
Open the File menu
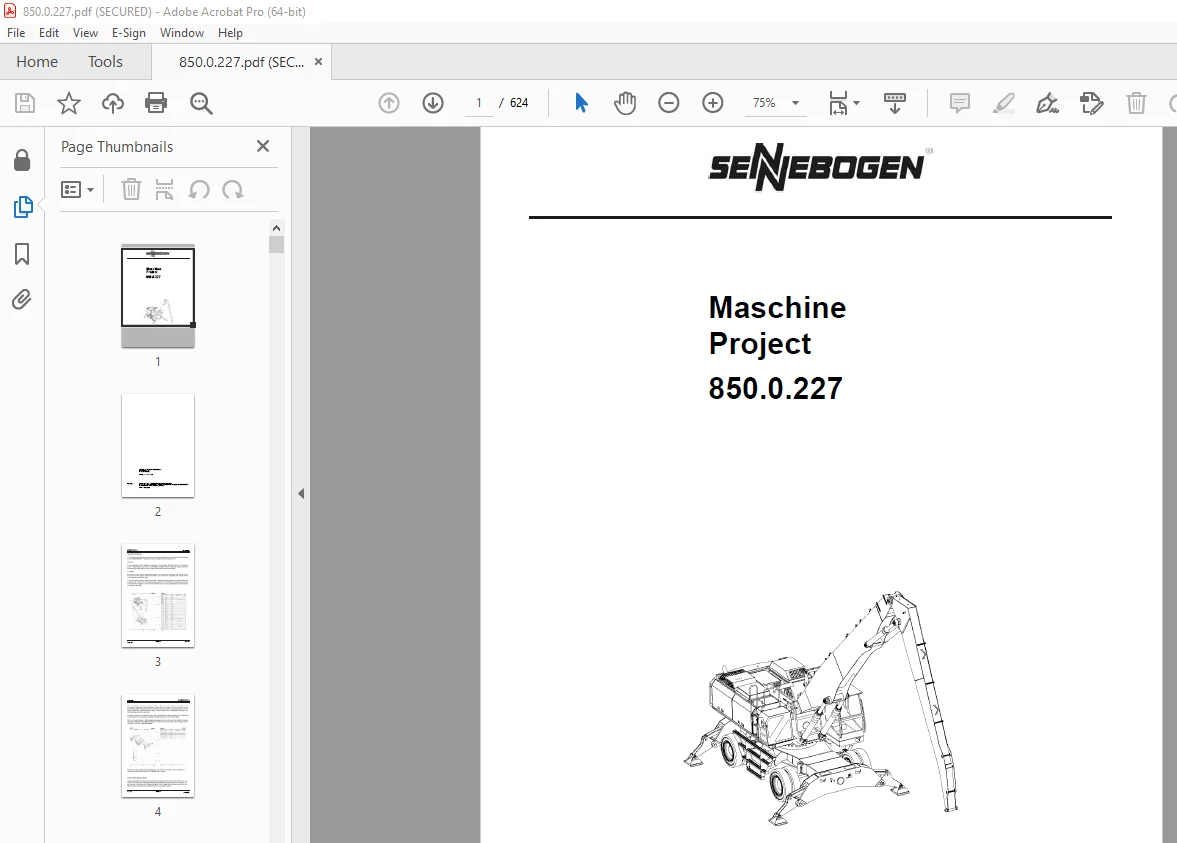[16, 33]
